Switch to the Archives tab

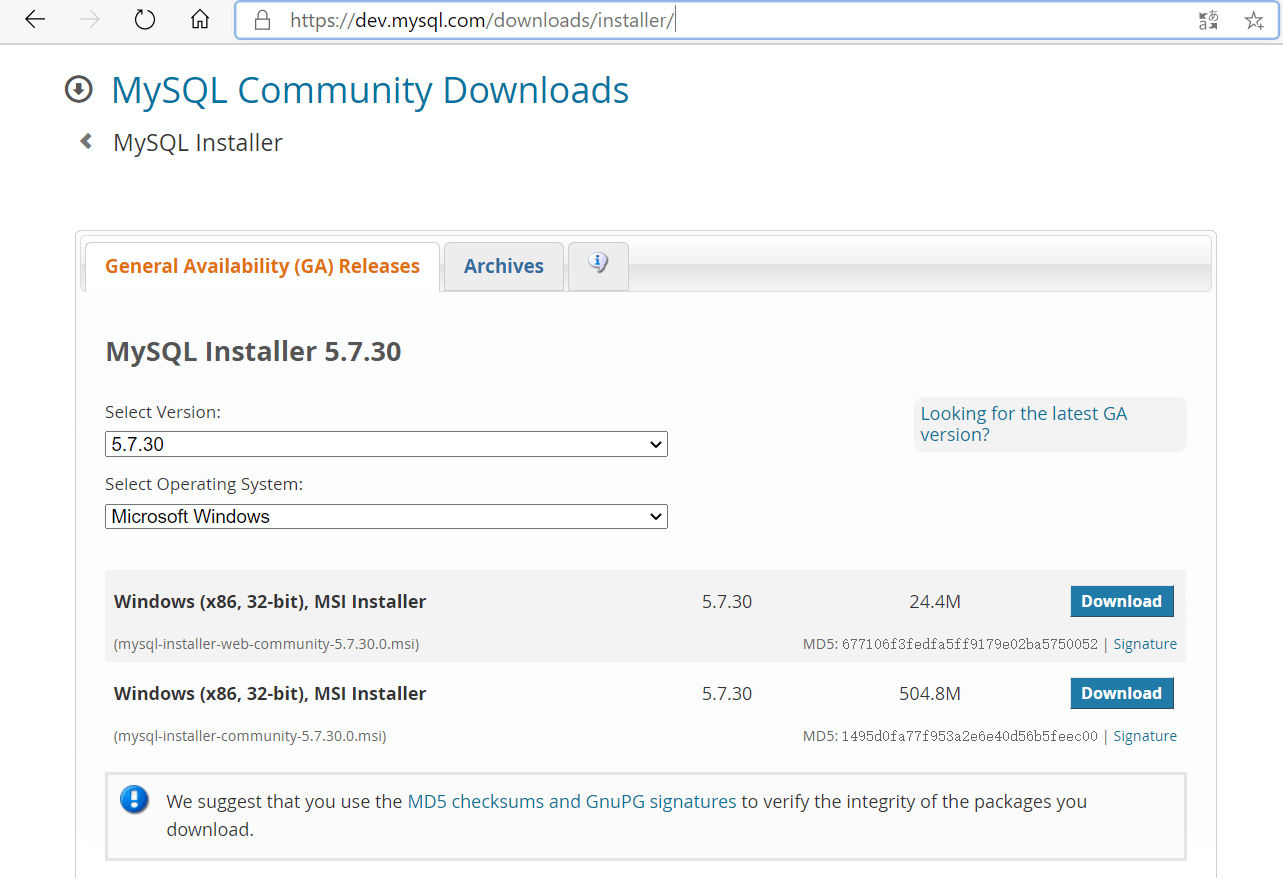click(x=504, y=267)
